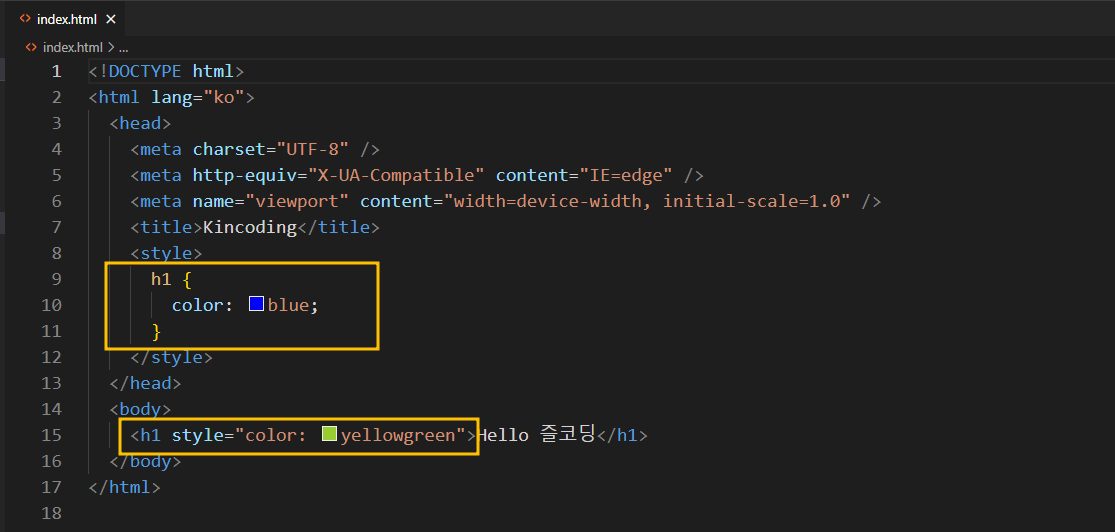The height and width of the screenshot is (532, 1115).
Task: Click line number 9 in the gutter
Action: pos(56,279)
